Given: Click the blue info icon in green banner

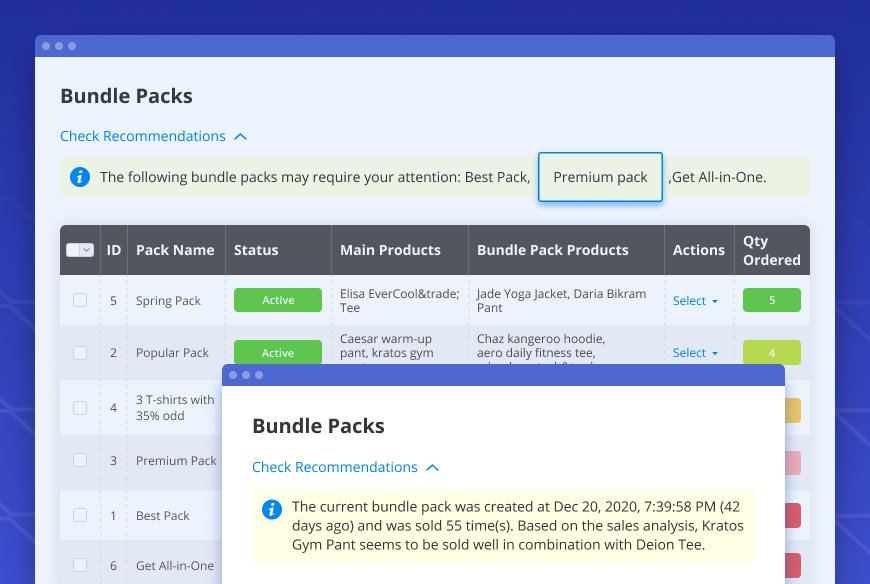Looking at the screenshot, I should click(79, 177).
